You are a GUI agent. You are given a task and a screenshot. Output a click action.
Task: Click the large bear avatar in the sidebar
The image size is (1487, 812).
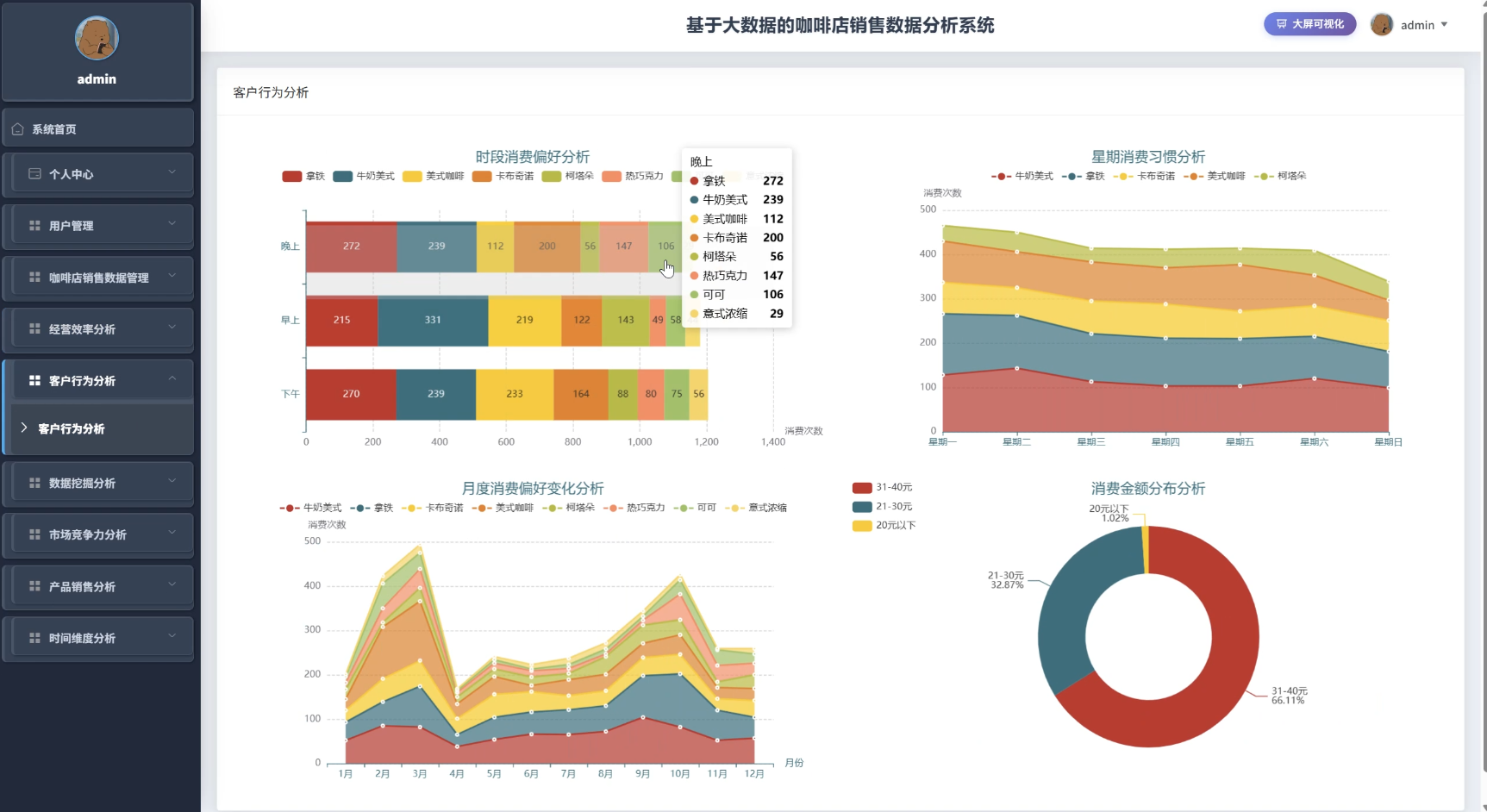[x=97, y=38]
